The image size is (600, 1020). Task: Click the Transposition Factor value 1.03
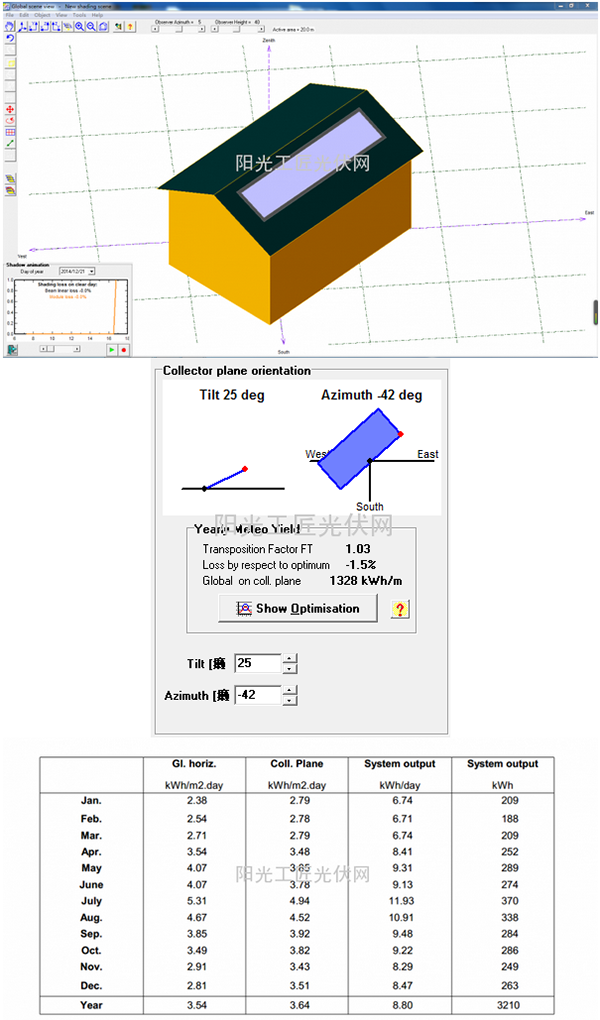358,548
